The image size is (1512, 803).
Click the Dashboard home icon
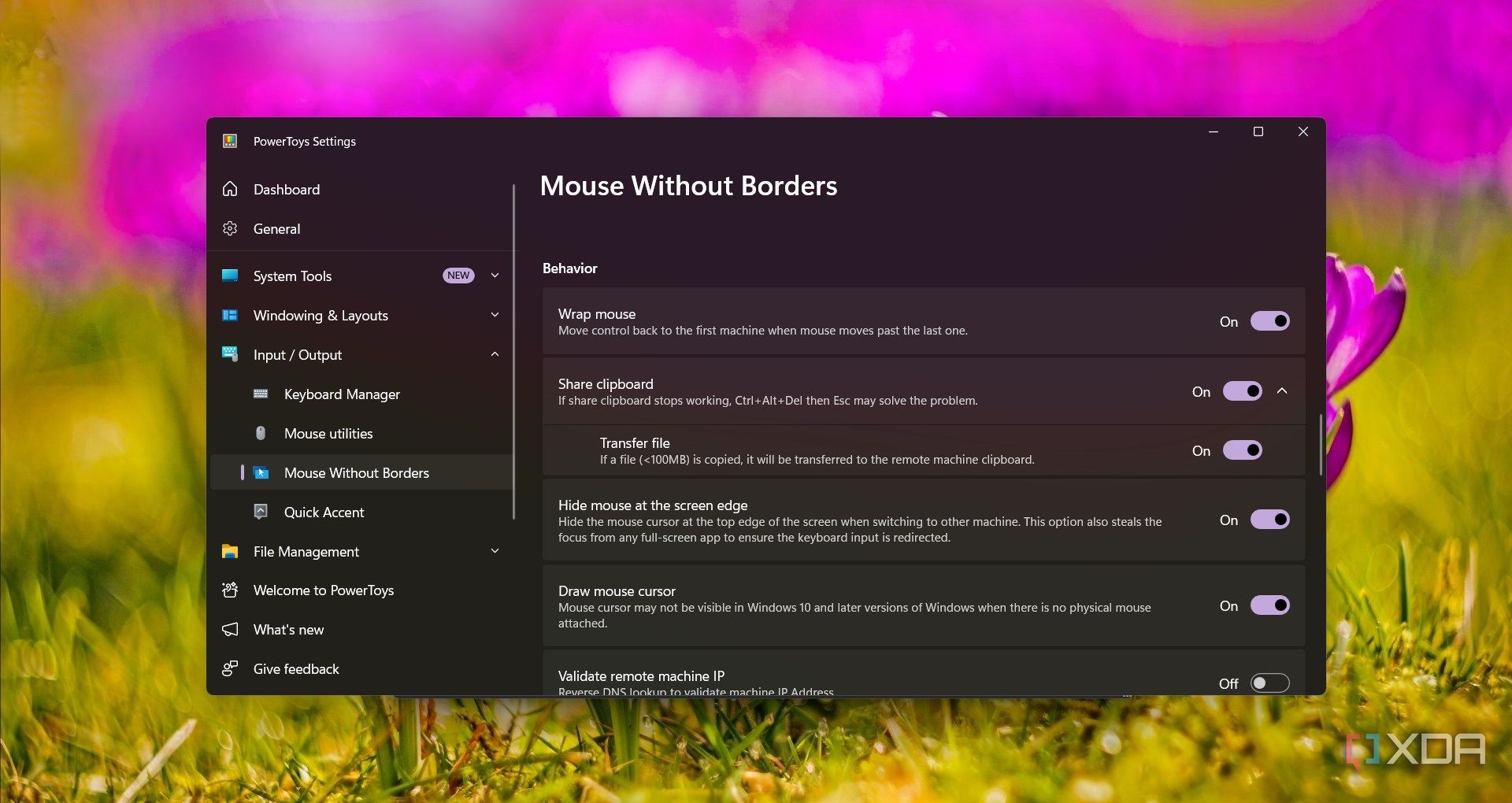[x=230, y=189]
